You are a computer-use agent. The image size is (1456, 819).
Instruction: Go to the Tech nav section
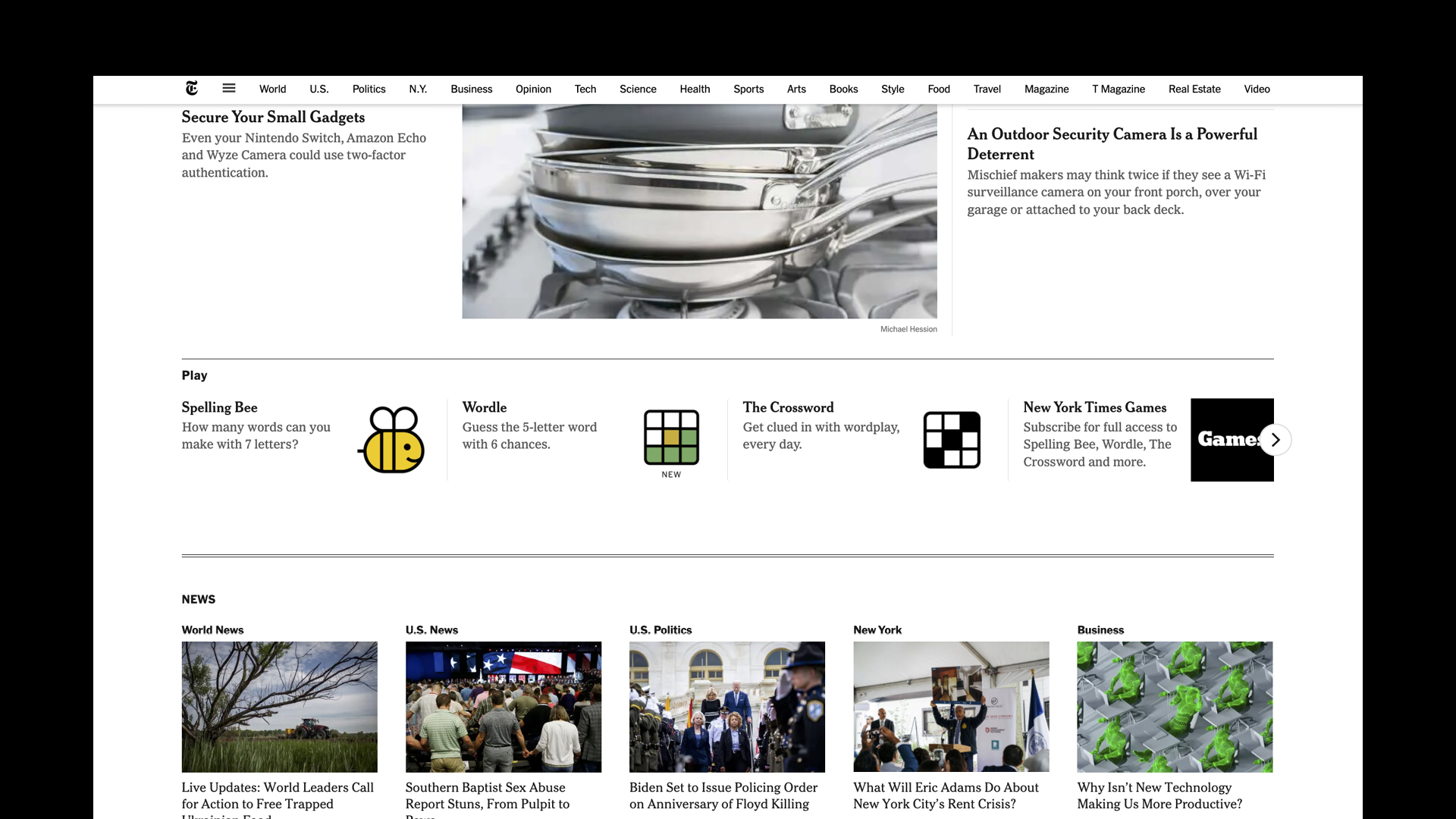click(585, 89)
